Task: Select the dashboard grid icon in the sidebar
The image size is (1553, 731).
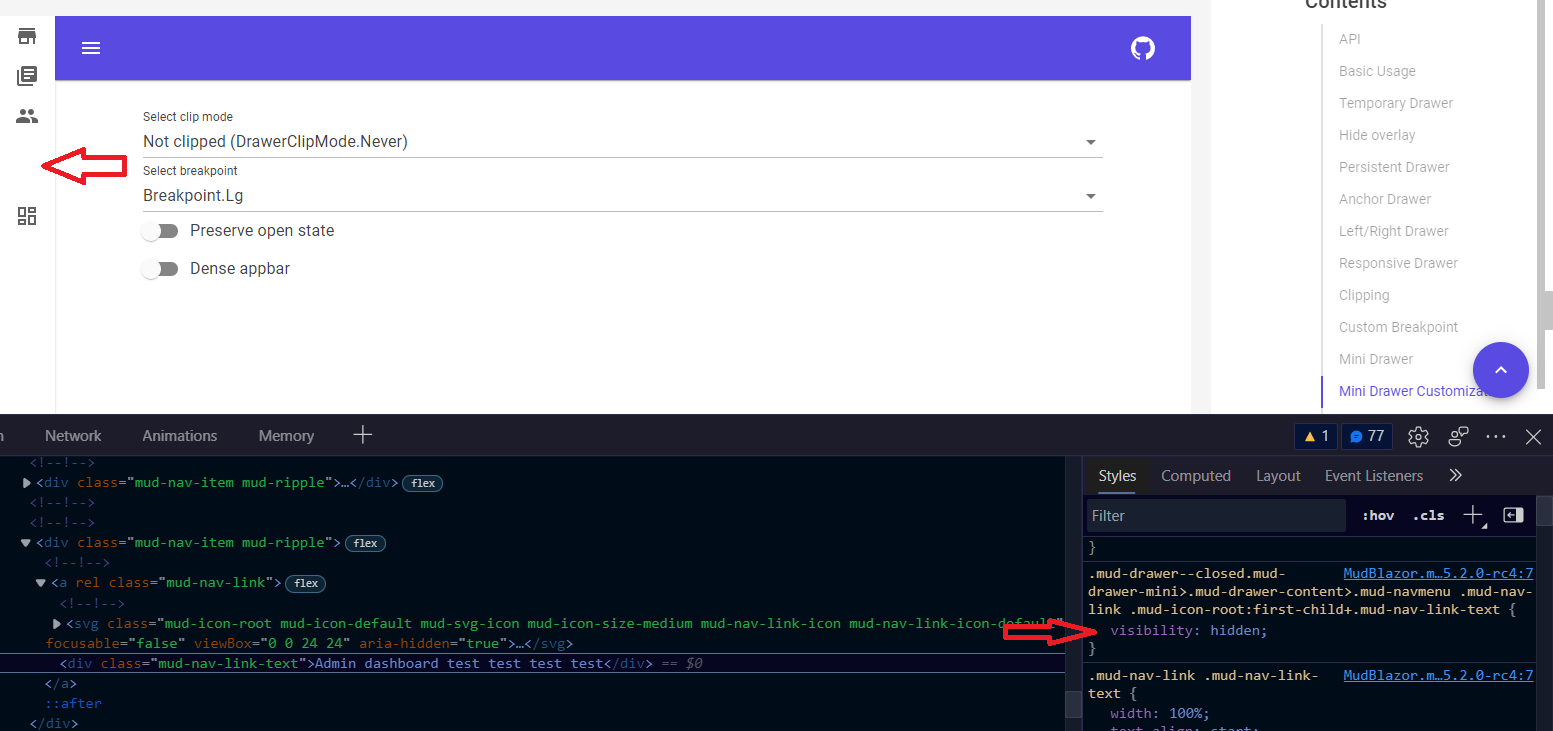Action: 27,215
